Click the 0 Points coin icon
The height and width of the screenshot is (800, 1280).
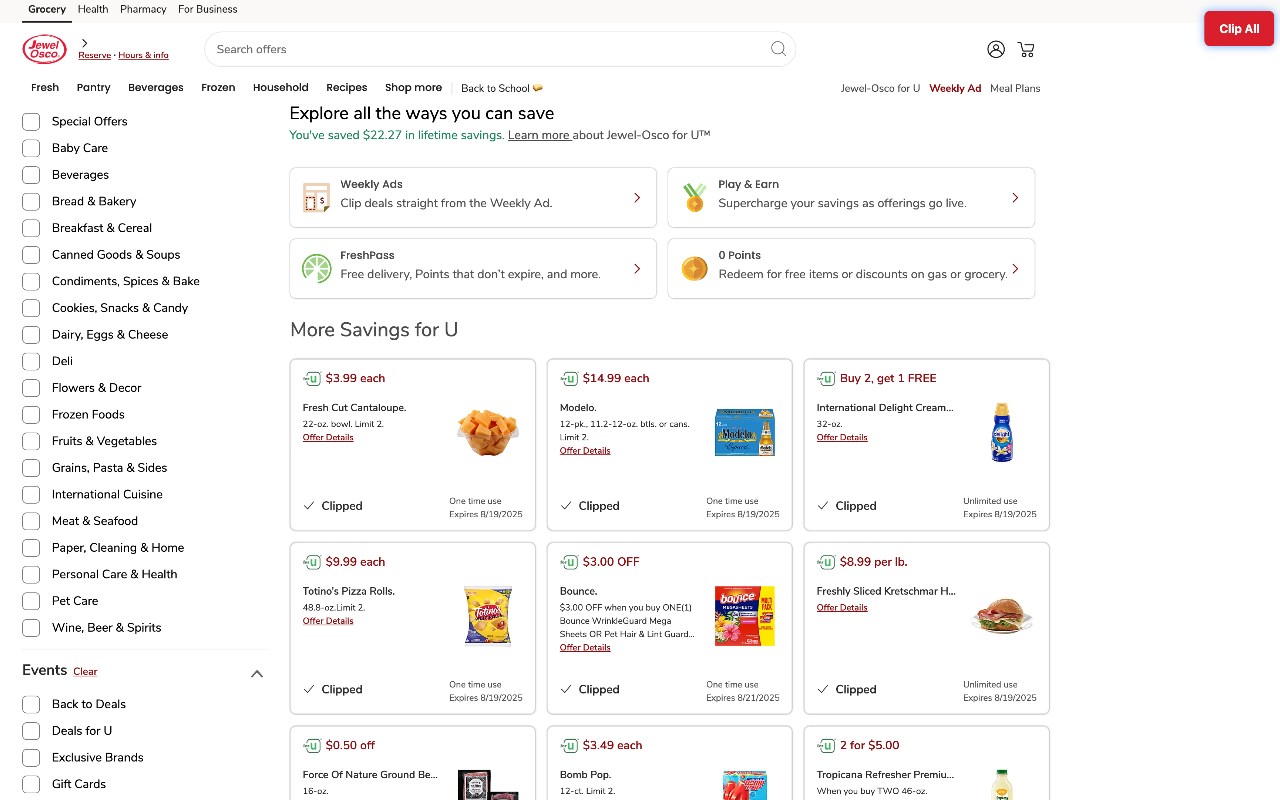click(694, 268)
